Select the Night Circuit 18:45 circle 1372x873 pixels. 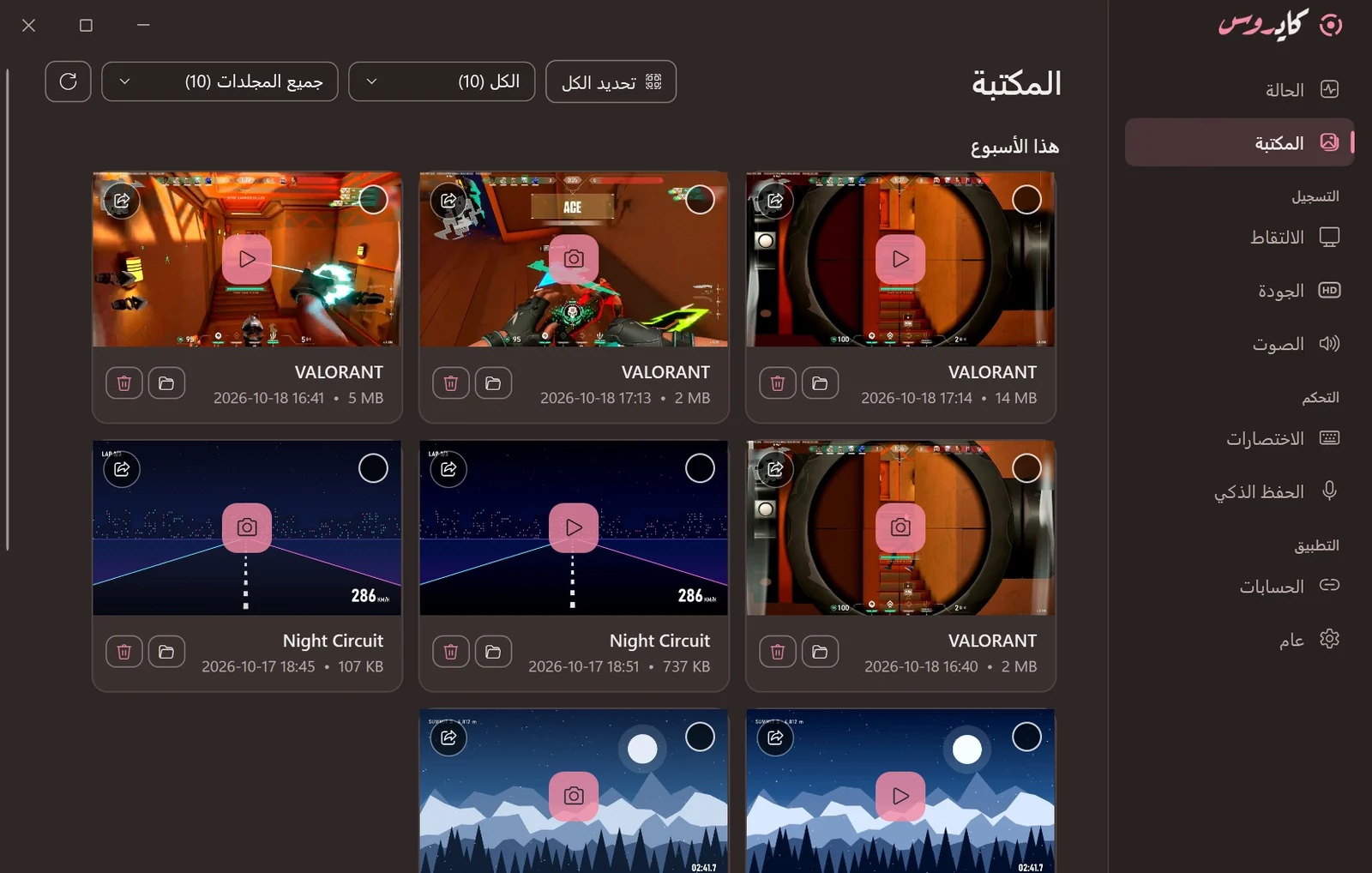[x=373, y=468]
